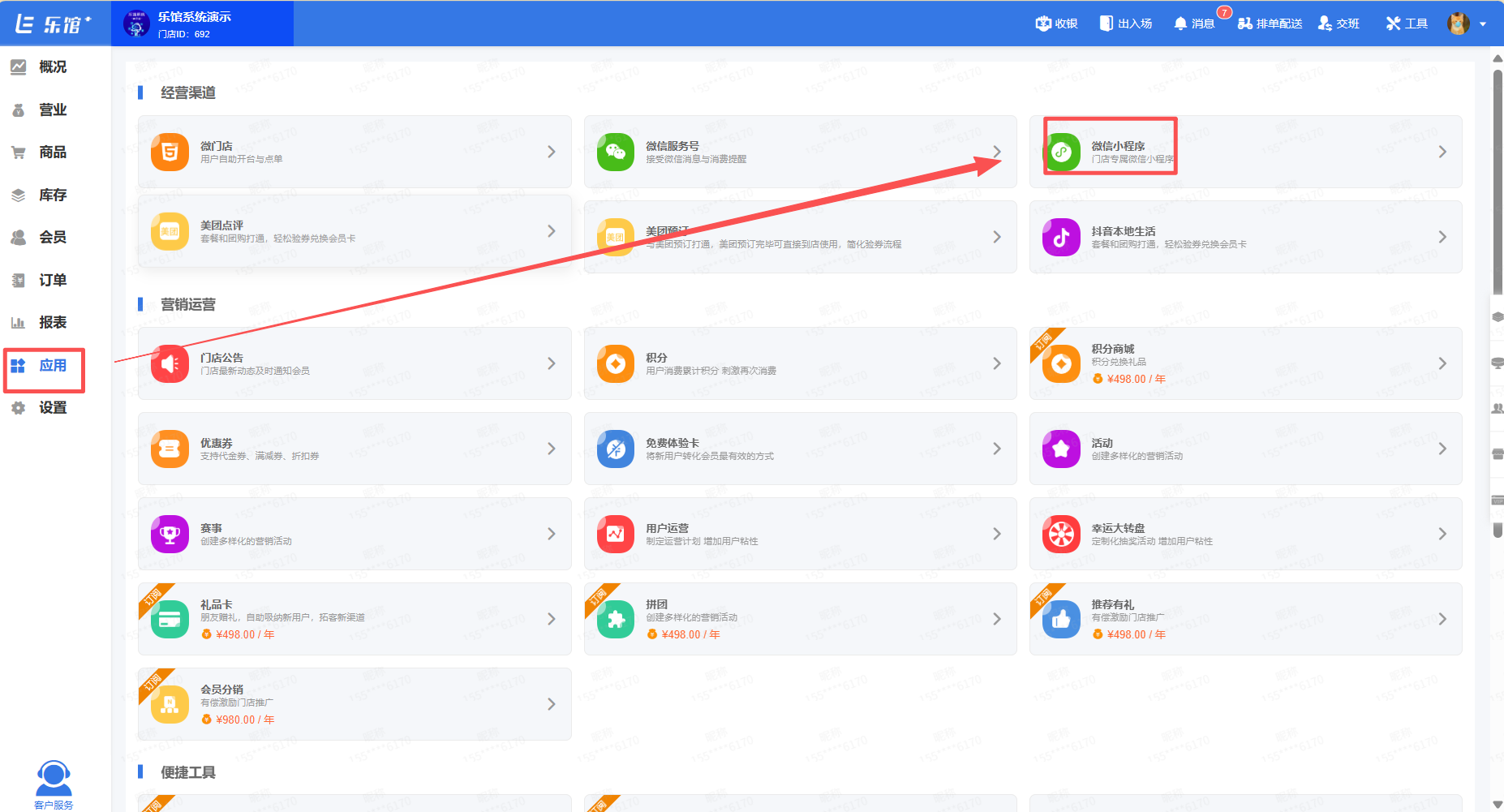Click the scrollbar down arrow
The height and width of the screenshot is (812, 1504).
pos(1498,805)
